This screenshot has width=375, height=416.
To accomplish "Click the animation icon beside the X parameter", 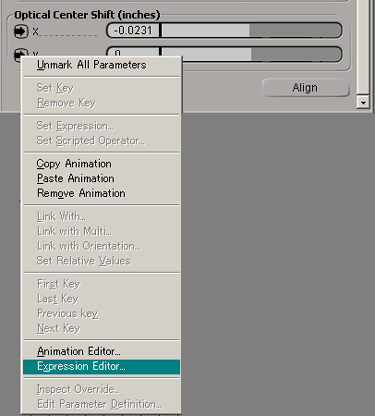I will coord(21,31).
